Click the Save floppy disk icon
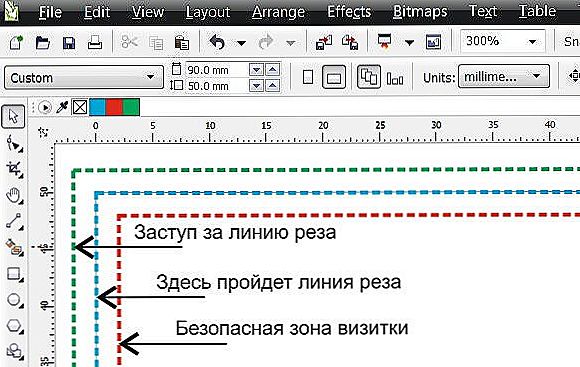This screenshot has height=367, width=580. pyautogui.click(x=69, y=43)
